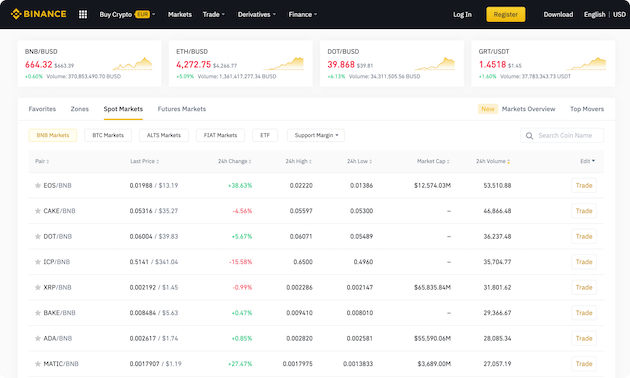Open the Derivatives menu
This screenshot has height=378, width=630.
(x=257, y=14)
